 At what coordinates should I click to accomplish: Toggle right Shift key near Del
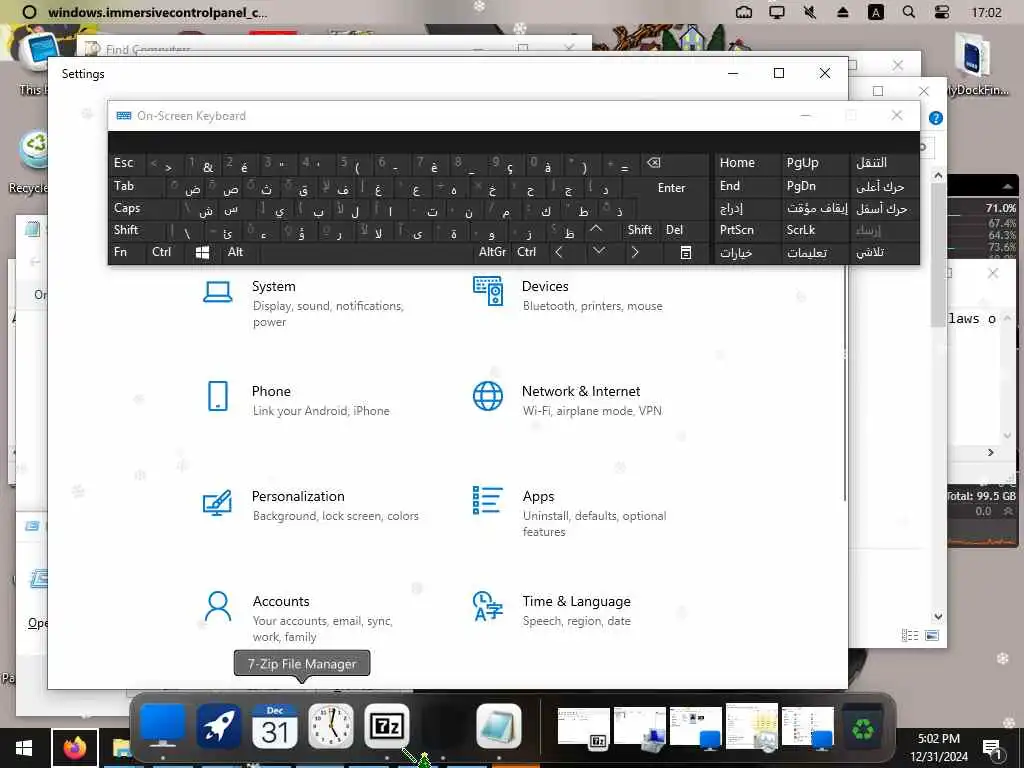pyautogui.click(x=639, y=231)
